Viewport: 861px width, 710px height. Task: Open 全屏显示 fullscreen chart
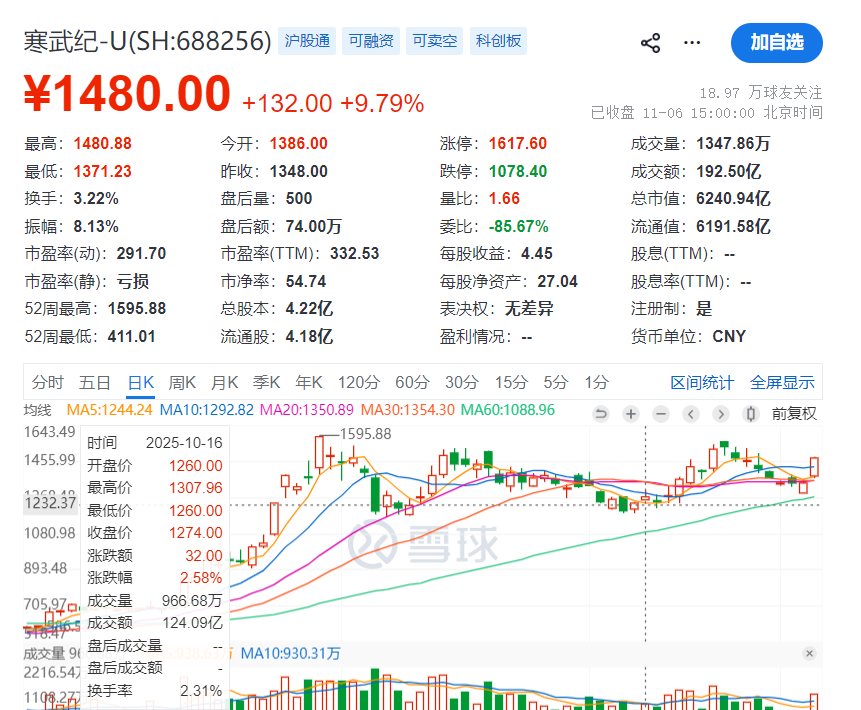click(x=782, y=382)
